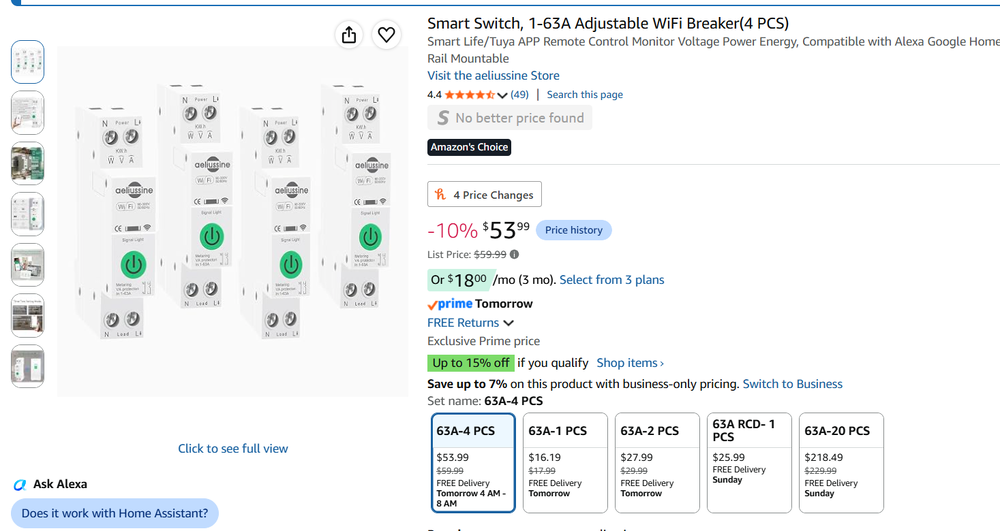
Task: Click the share icon above product image
Action: 349,35
